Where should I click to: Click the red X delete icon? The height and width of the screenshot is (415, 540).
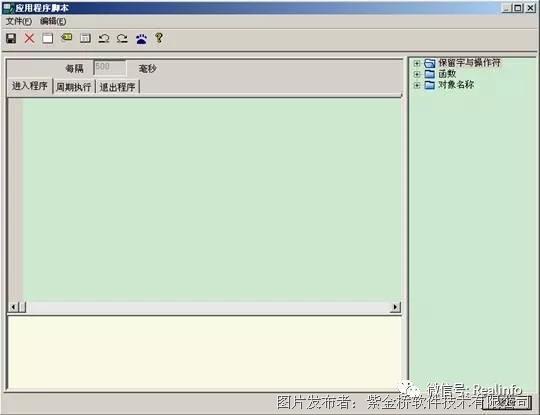point(29,38)
